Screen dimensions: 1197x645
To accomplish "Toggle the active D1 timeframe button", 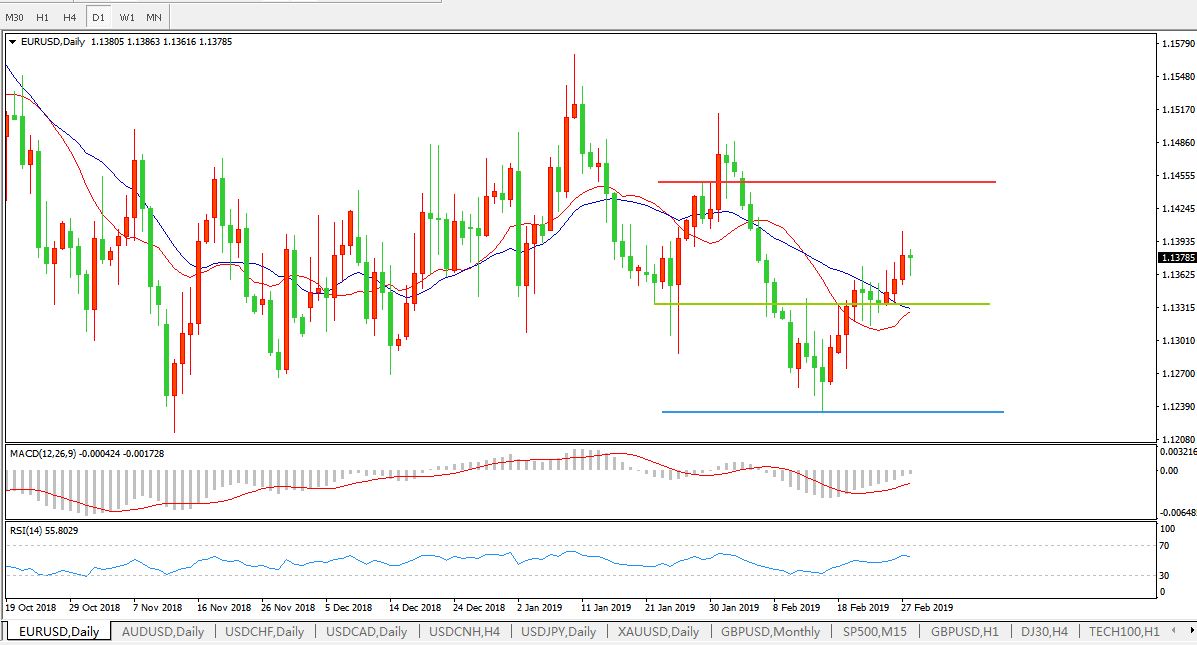I will click(98, 17).
